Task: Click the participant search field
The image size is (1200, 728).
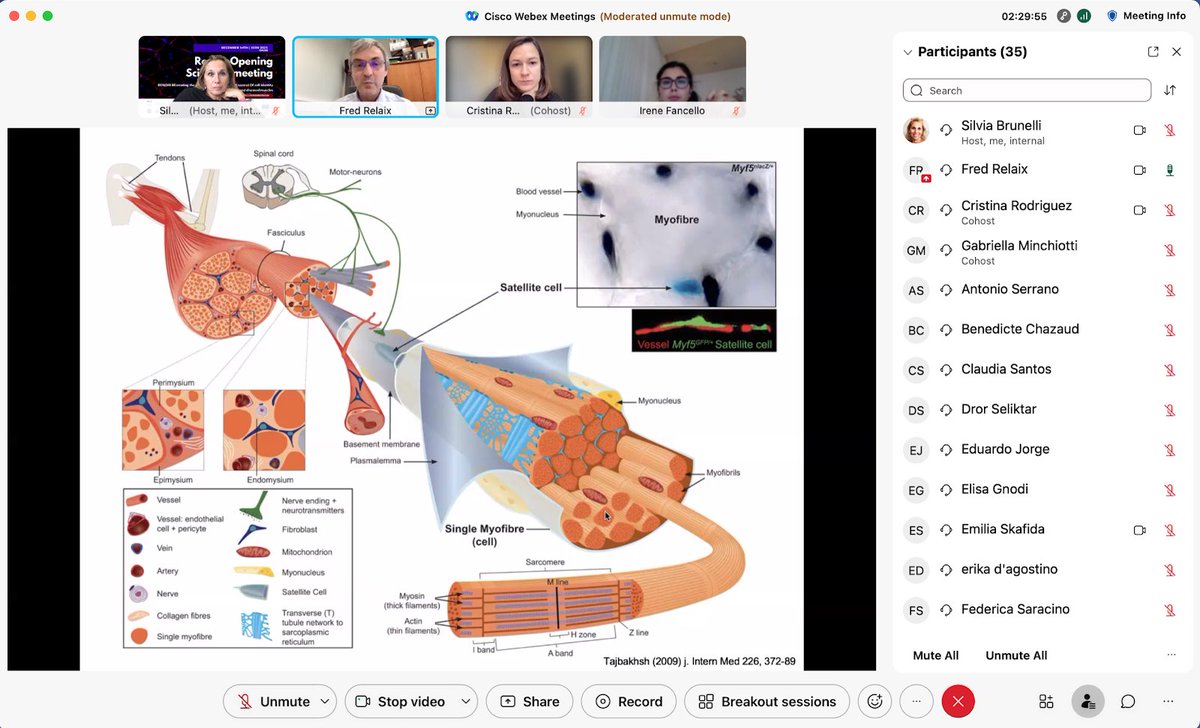Action: click(1027, 90)
